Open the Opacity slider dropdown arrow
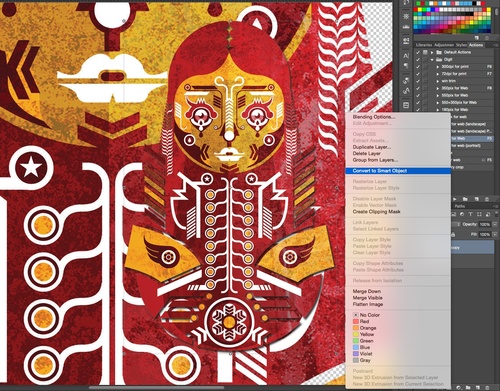Image resolution: width=500 pixels, height=391 pixels. click(495, 224)
